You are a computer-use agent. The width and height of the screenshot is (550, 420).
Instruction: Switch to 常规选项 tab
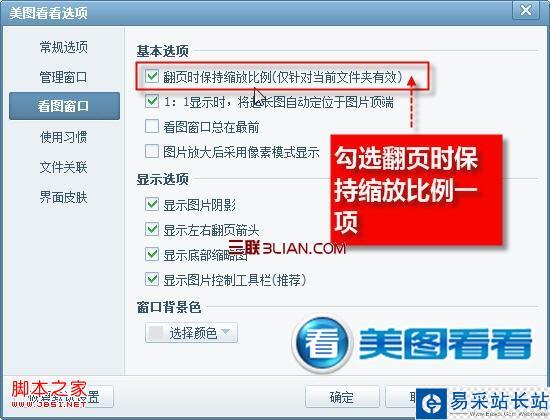pyautogui.click(x=63, y=47)
